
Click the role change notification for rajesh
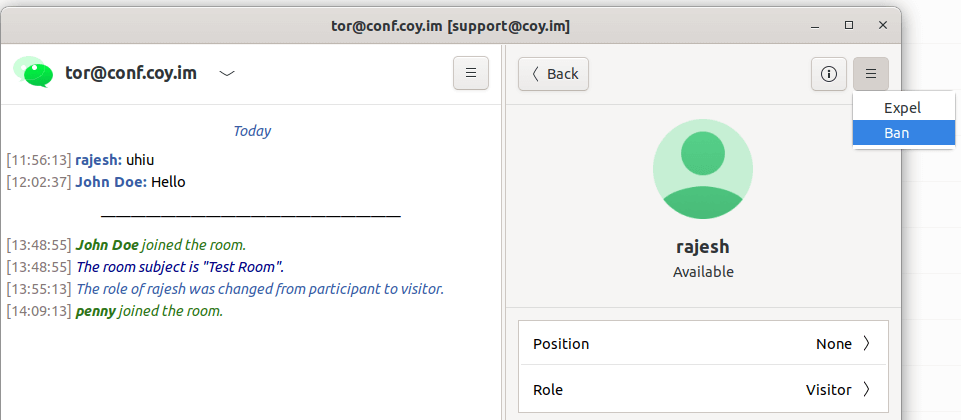click(259, 289)
